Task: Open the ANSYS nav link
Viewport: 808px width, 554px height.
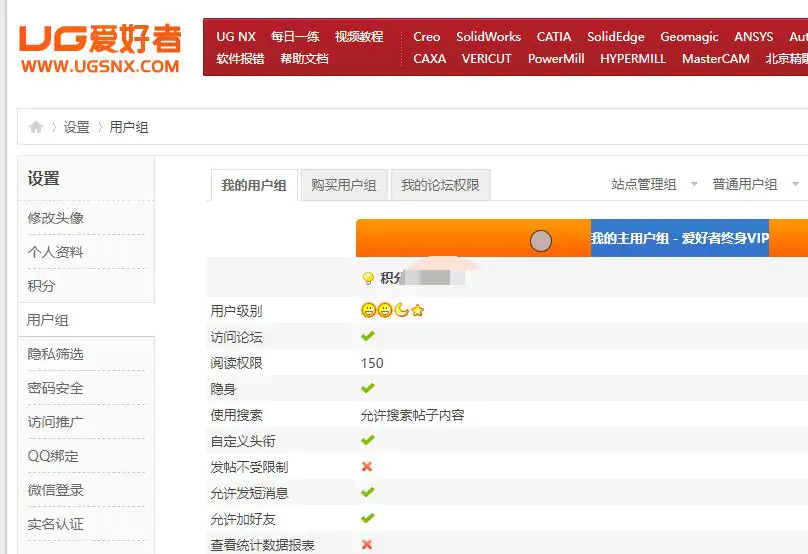Action: coord(754,37)
